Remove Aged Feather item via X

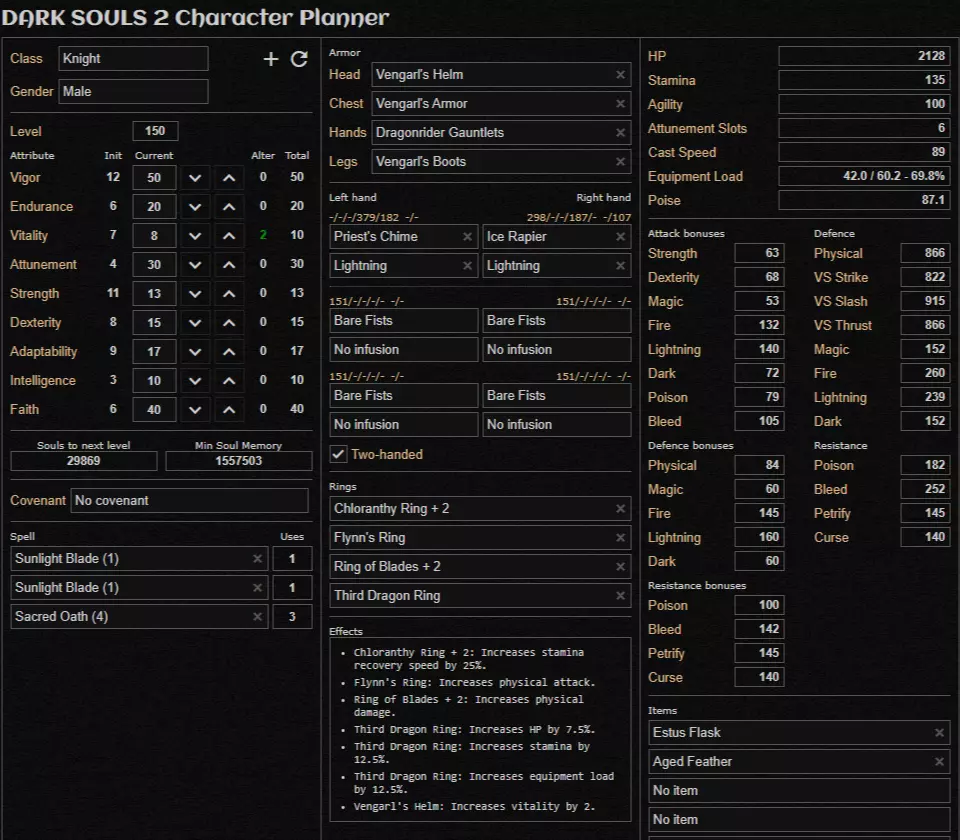click(x=939, y=762)
